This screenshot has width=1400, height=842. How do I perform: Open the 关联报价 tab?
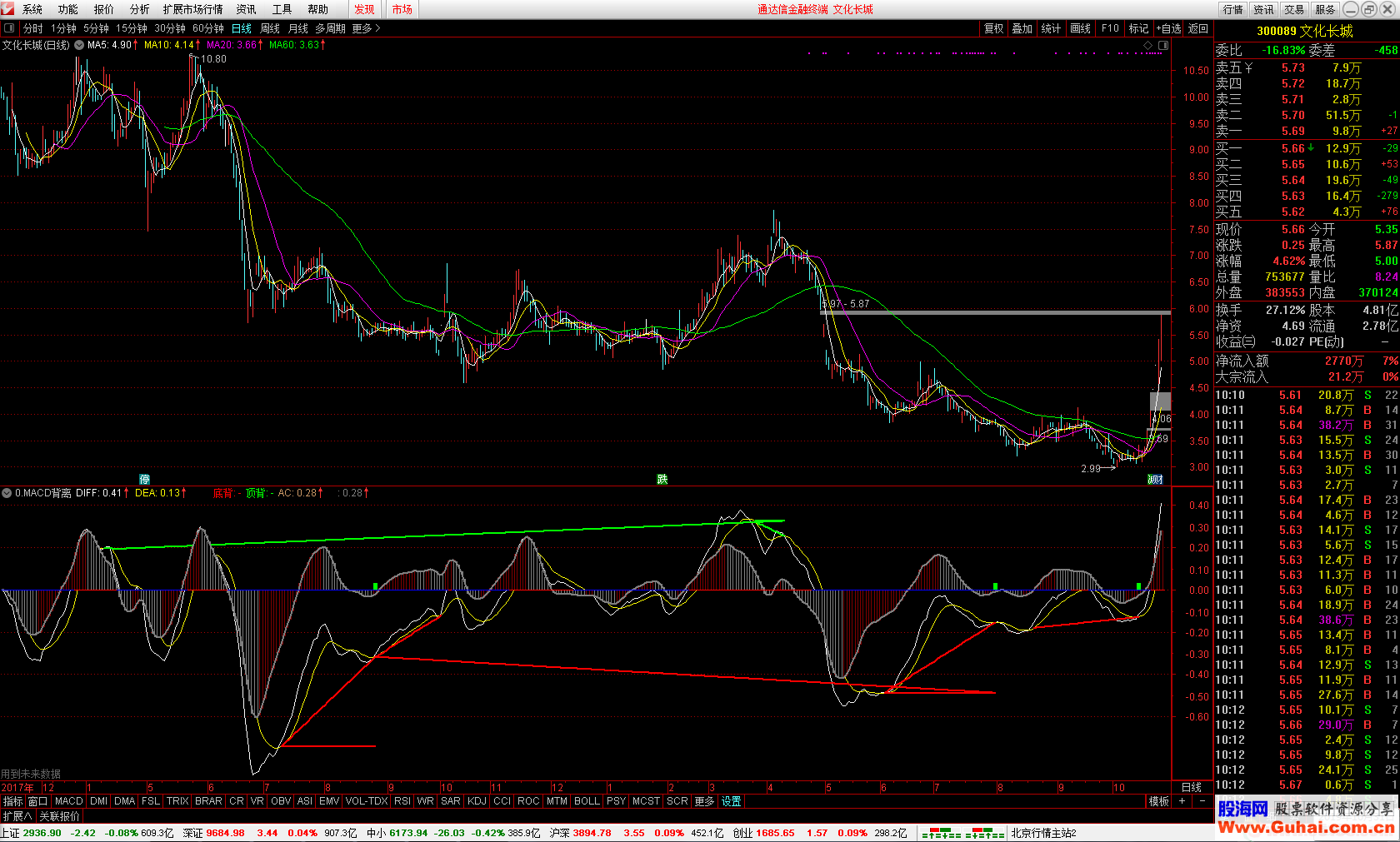click(x=60, y=816)
